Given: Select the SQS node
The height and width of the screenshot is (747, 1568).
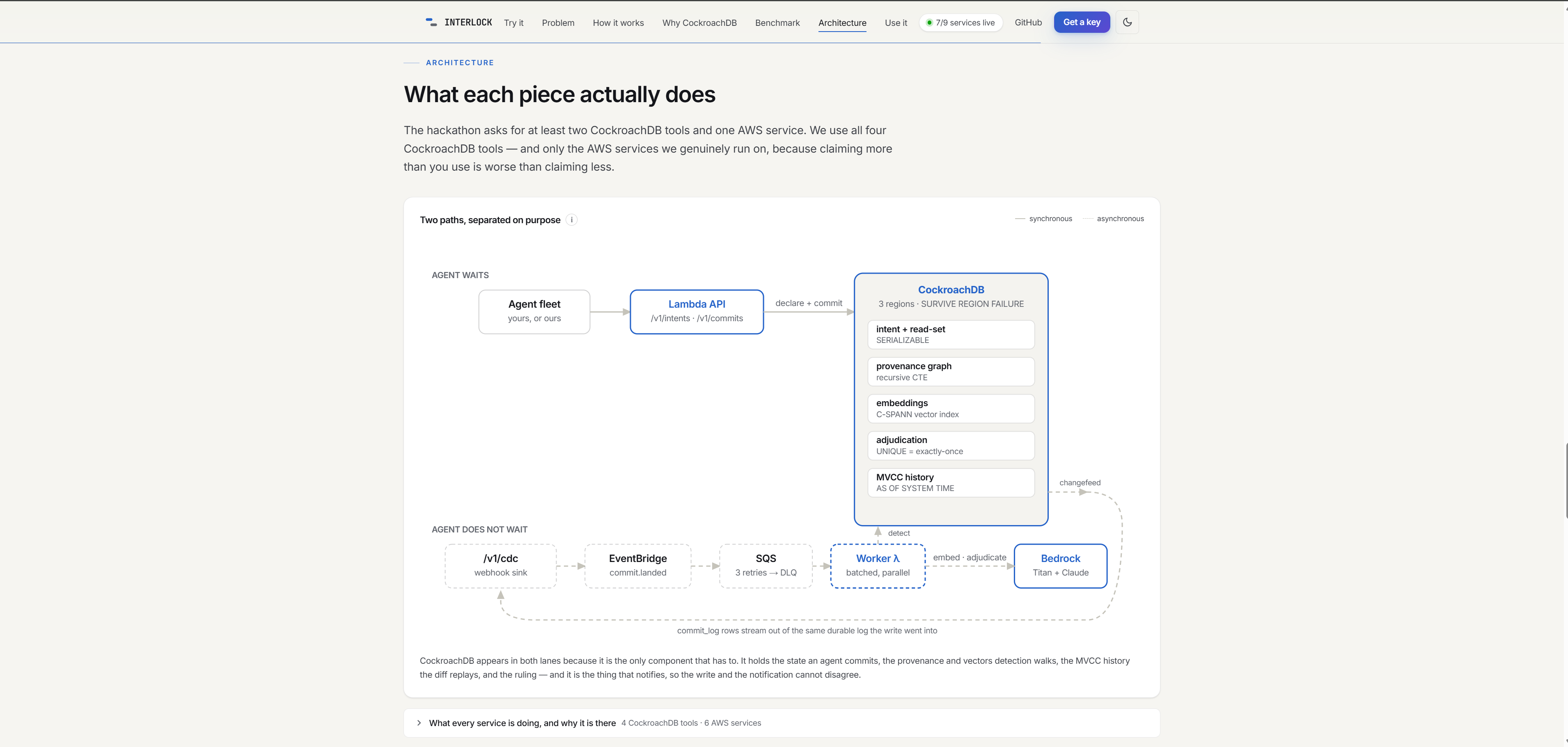Looking at the screenshot, I should 766,567.
